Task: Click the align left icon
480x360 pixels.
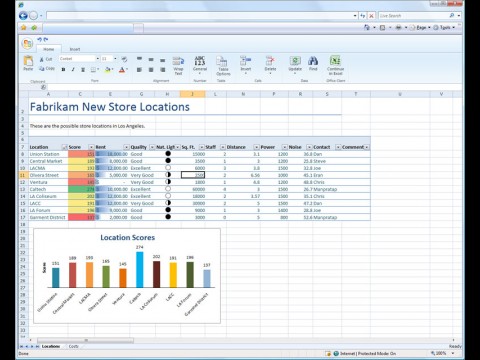Action: 139,70
